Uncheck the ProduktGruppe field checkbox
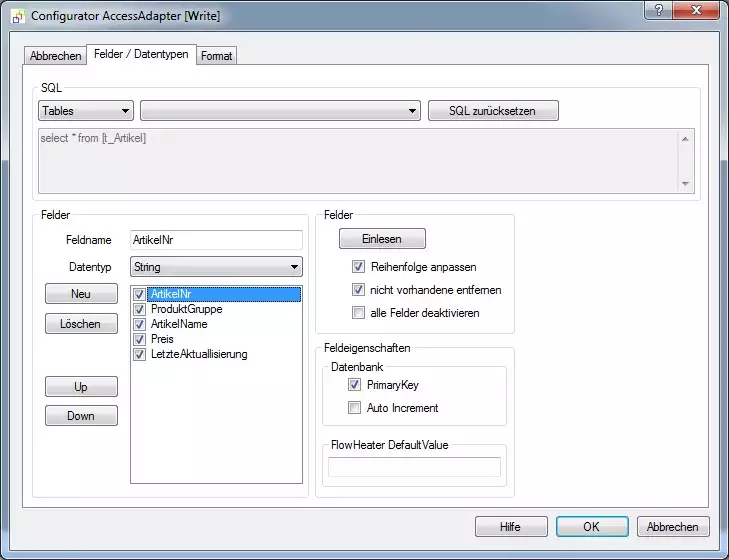Screen dimensions: 729x560 (140, 309)
